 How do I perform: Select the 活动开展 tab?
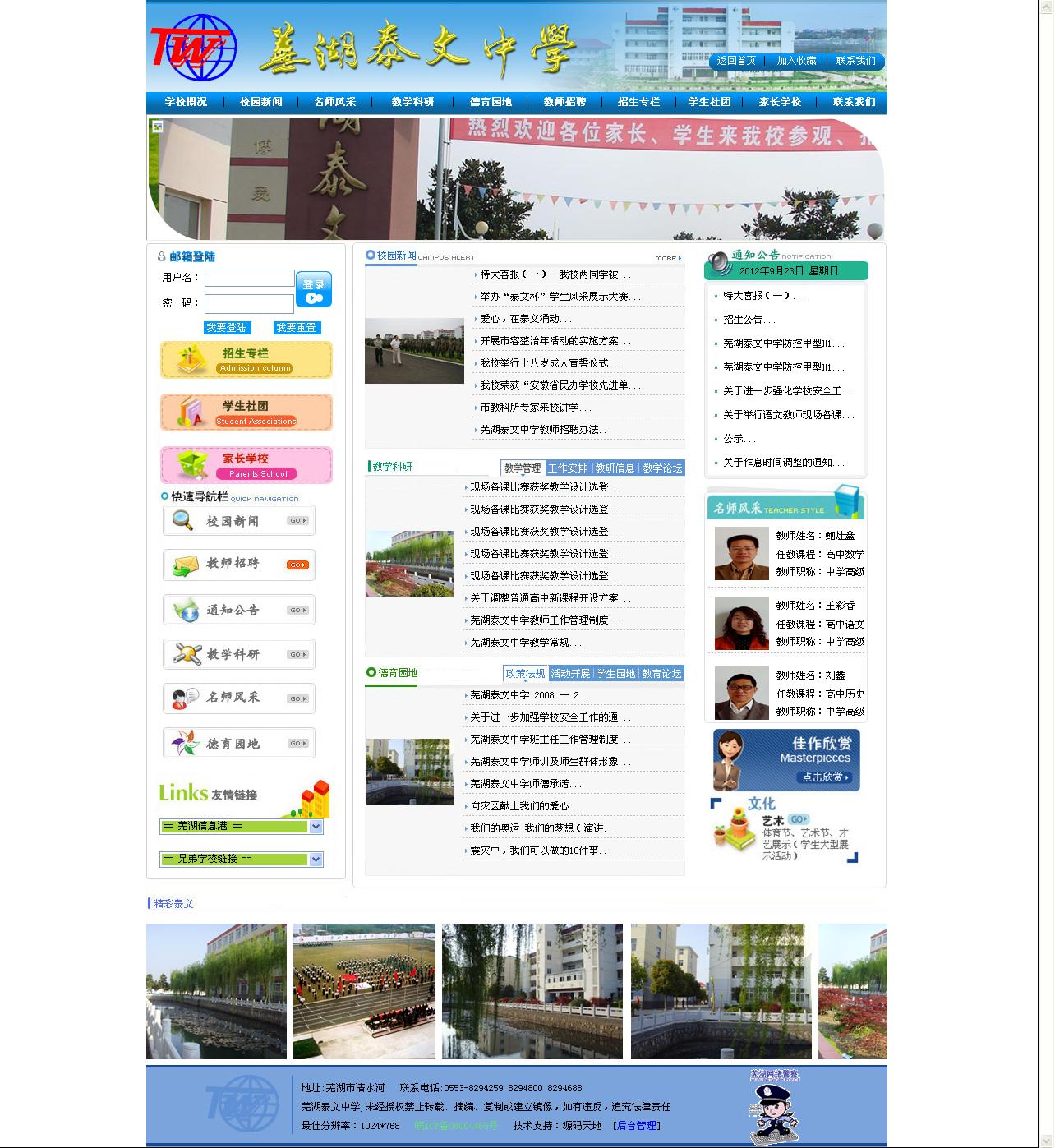[x=570, y=673]
